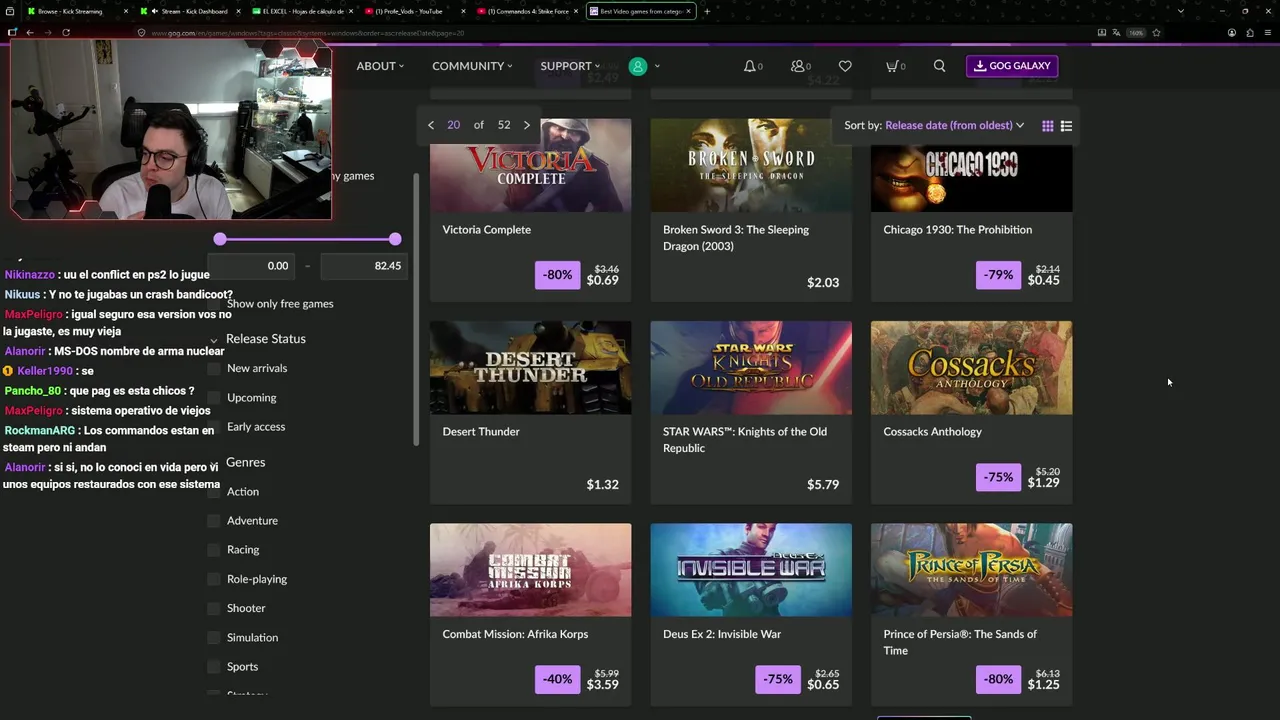Screen dimensions: 1280x720
Task: Open the Deus Ex 2: Invisible War link
Action: point(722,634)
